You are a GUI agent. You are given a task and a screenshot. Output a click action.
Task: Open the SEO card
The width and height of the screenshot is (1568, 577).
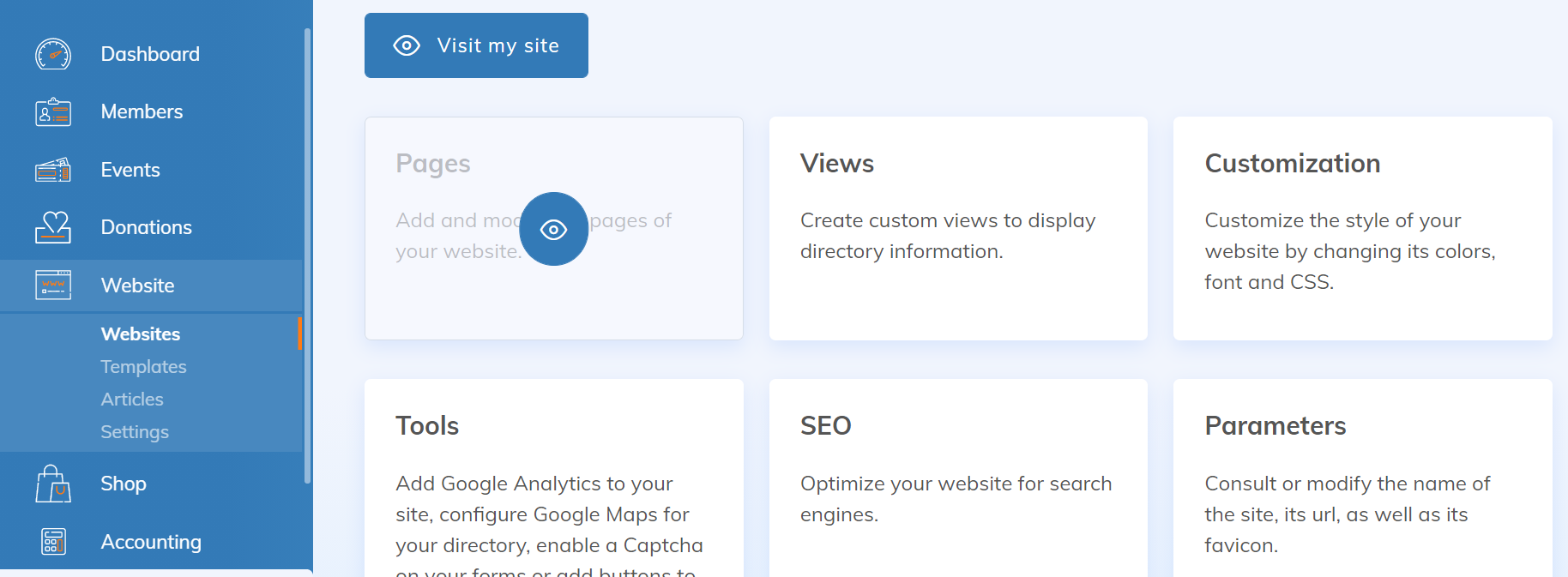tap(957, 477)
